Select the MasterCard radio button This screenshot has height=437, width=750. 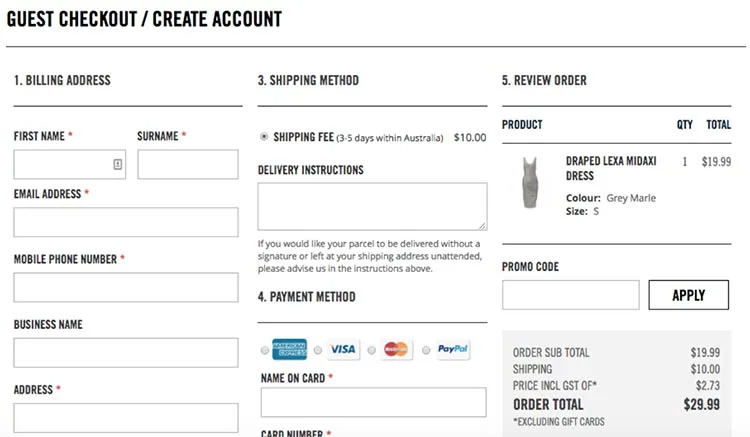(372, 350)
